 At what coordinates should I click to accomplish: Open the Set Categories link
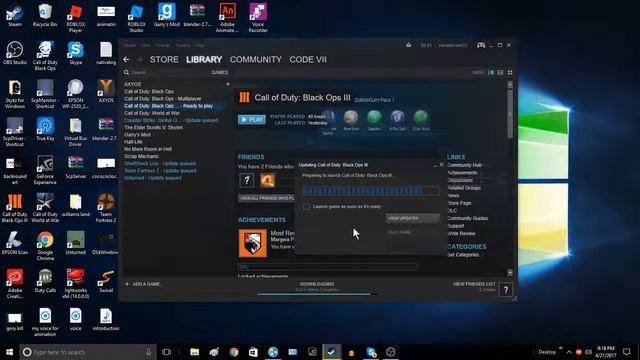(463, 255)
